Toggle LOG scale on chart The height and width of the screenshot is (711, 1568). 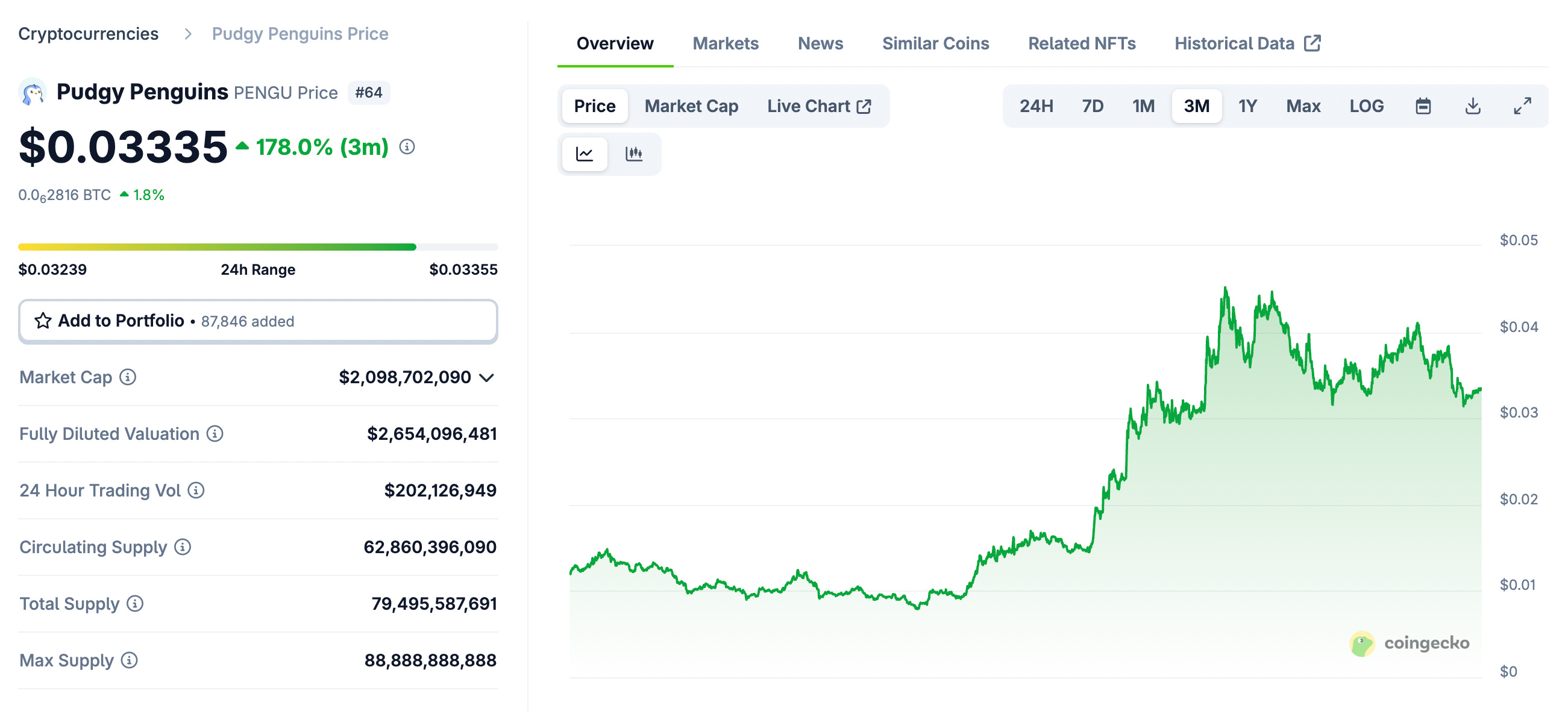pyautogui.click(x=1366, y=106)
